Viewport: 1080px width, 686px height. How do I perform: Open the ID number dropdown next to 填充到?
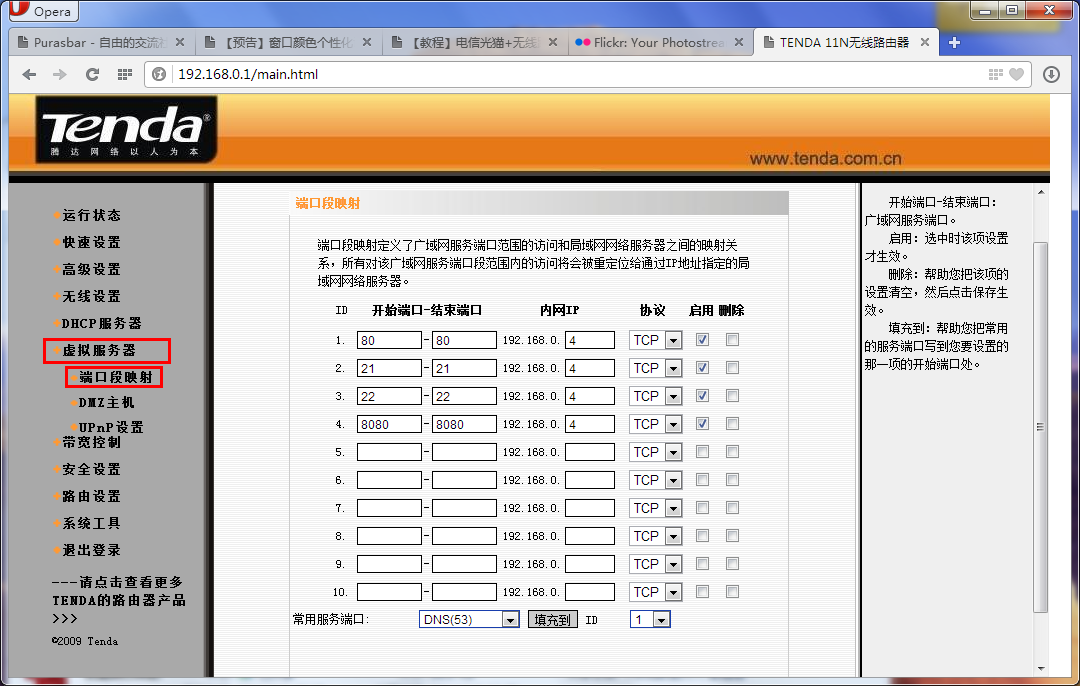[x=660, y=620]
